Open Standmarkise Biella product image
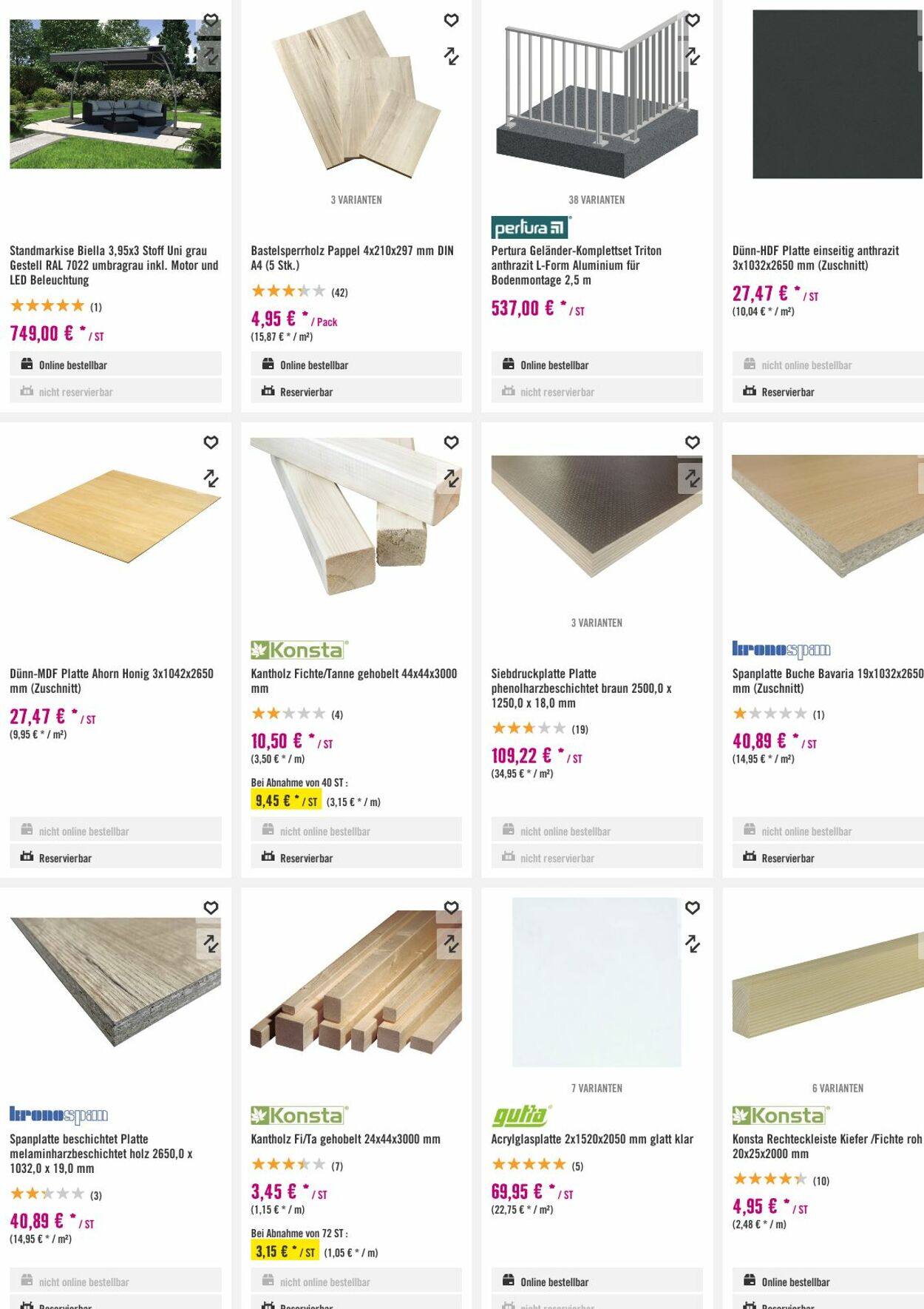Screen dimensions: 924x1309 point(115,94)
